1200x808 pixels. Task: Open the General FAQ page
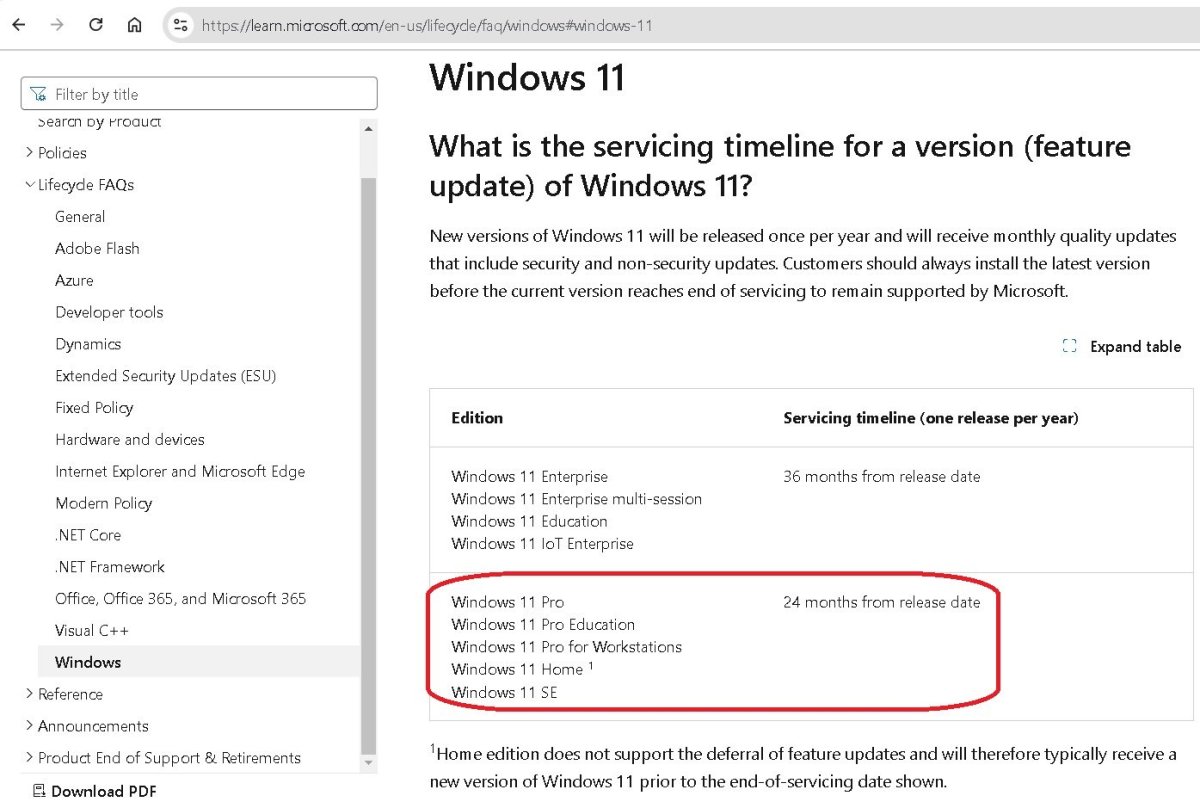(x=80, y=217)
